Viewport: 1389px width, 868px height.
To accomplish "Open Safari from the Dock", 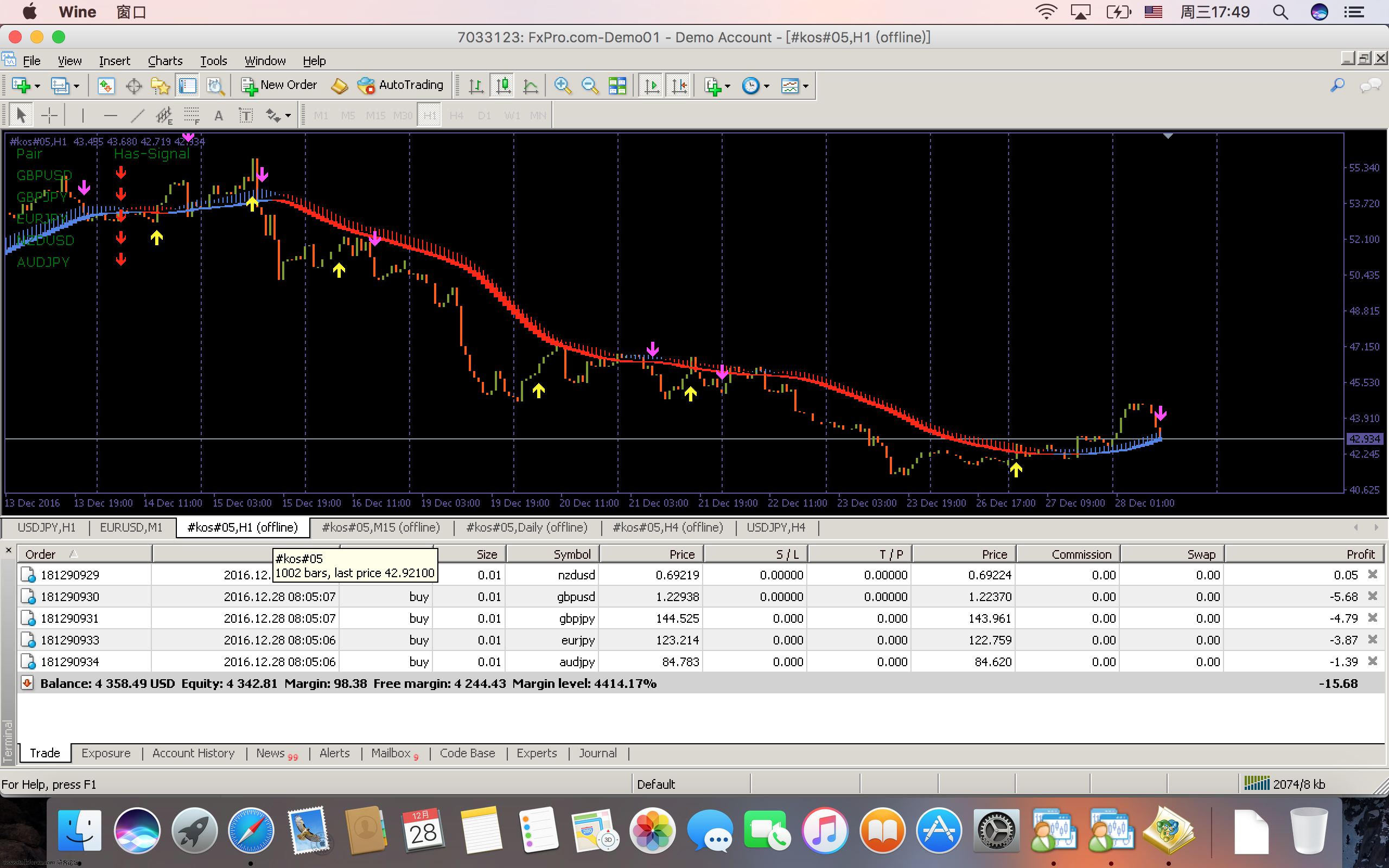I will [x=251, y=831].
